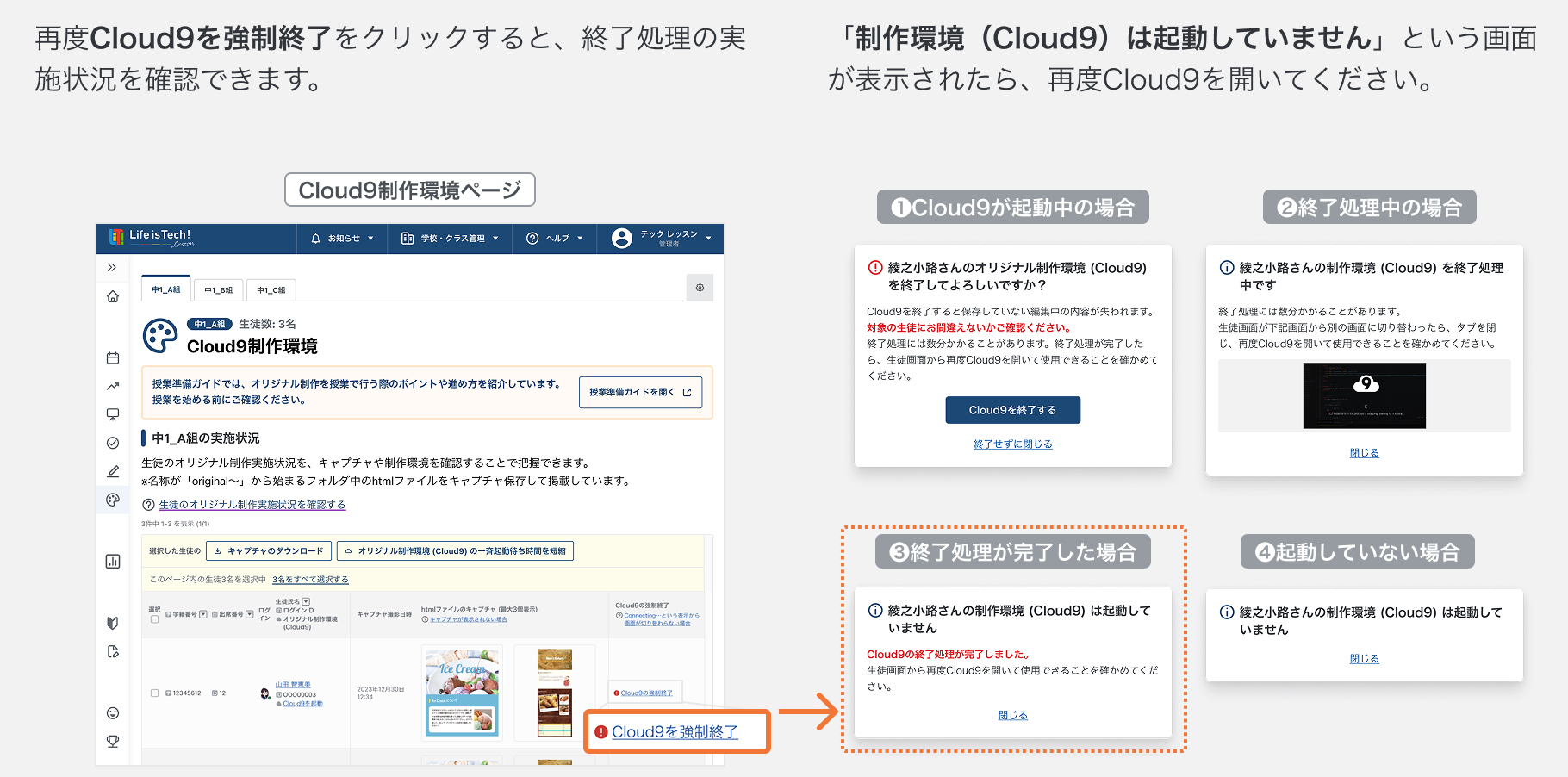Click the 生徒数: 3名 text
Viewport: 1568px width, 777px height.
click(x=267, y=324)
